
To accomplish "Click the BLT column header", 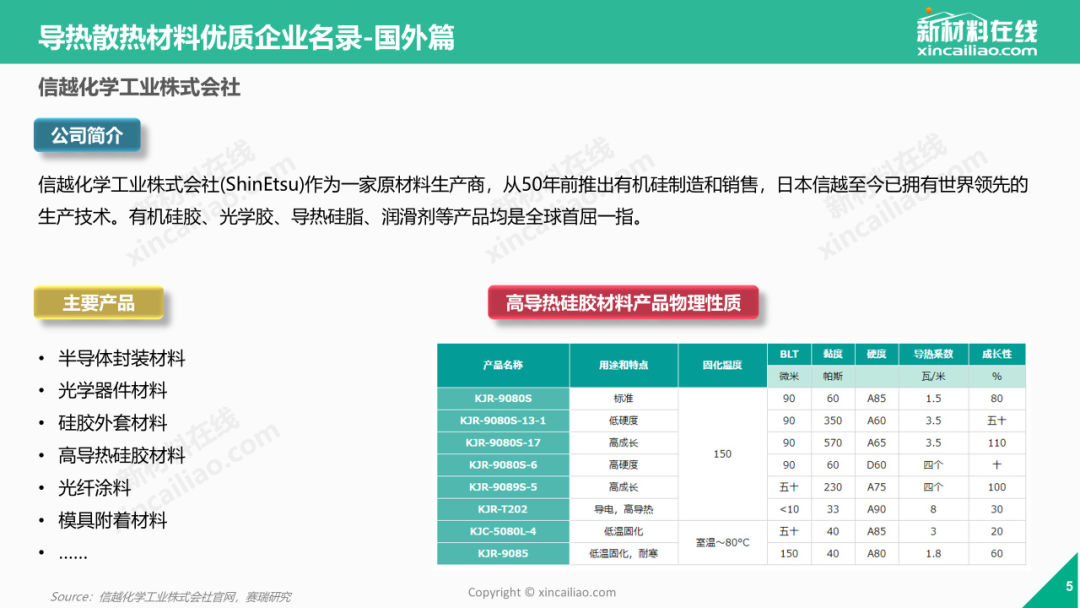I will [789, 354].
